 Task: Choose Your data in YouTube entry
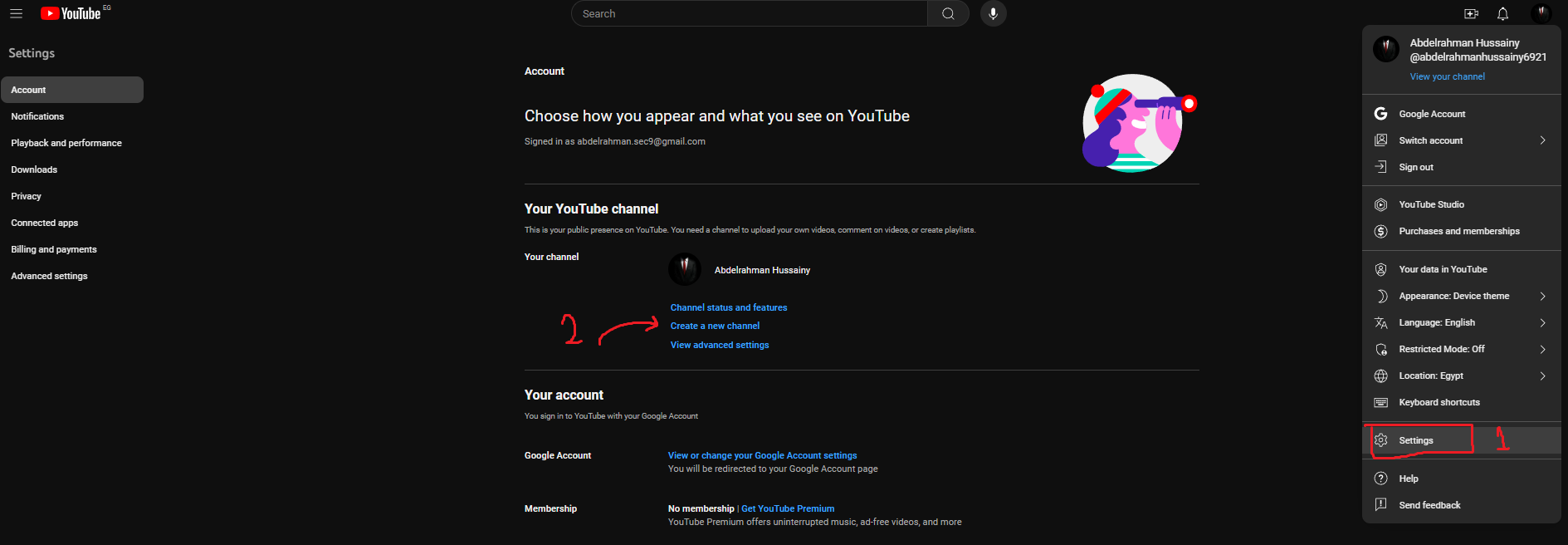[1462, 269]
